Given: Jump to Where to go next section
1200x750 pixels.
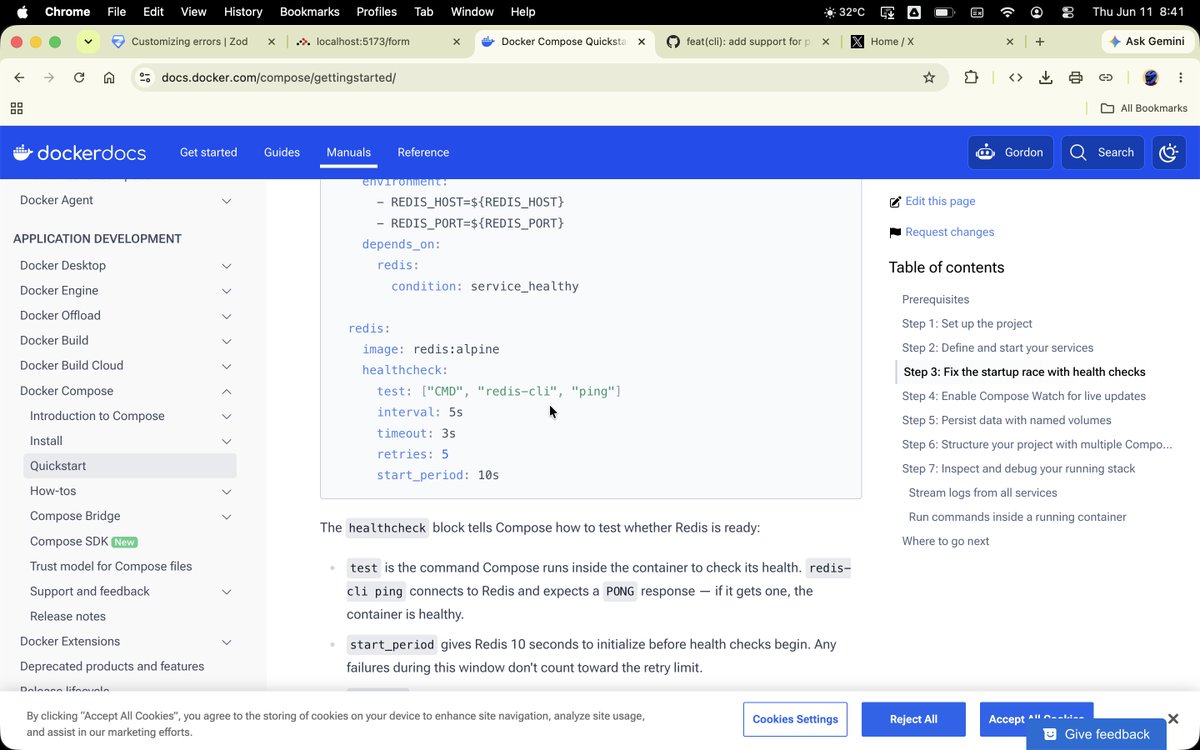Looking at the screenshot, I should point(946,541).
